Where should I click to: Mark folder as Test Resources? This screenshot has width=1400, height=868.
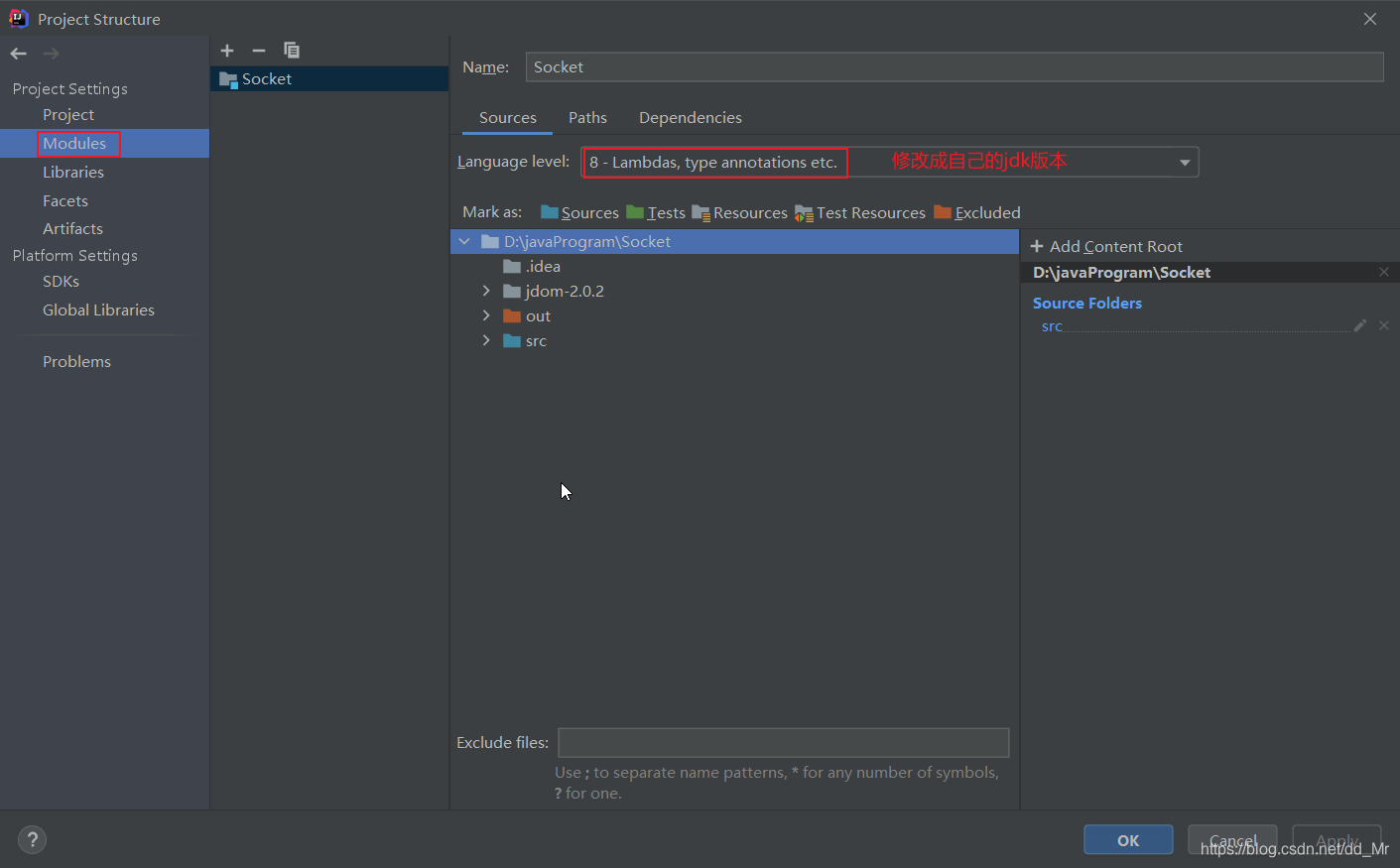point(860,212)
